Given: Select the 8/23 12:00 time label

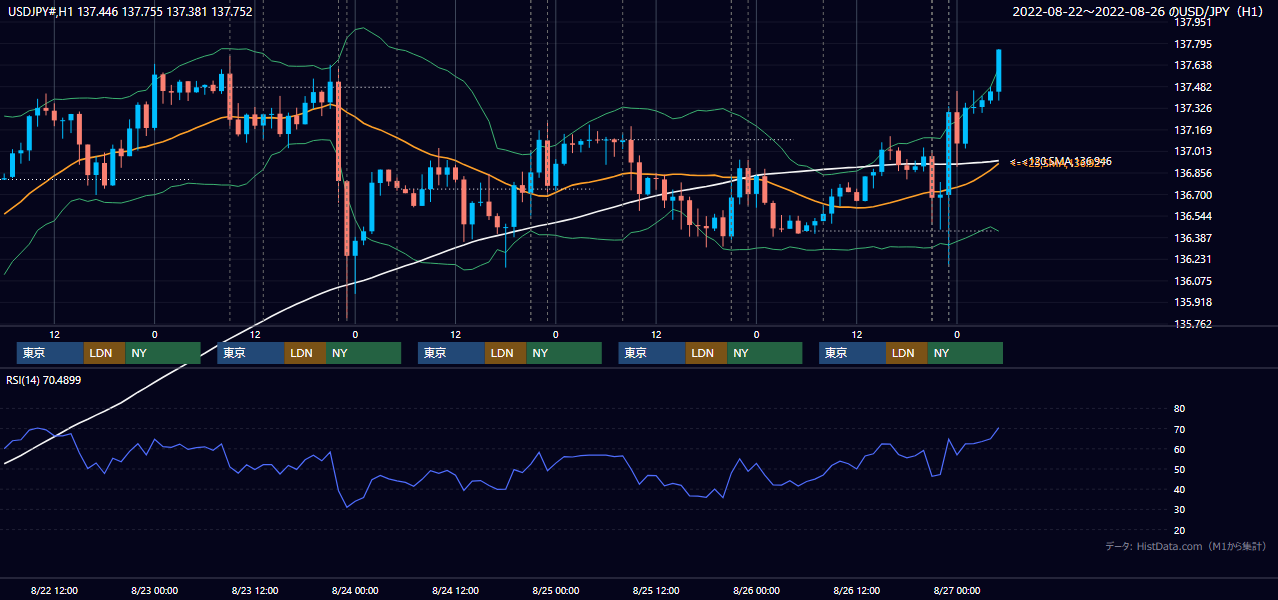Looking at the screenshot, I should 254,591.
